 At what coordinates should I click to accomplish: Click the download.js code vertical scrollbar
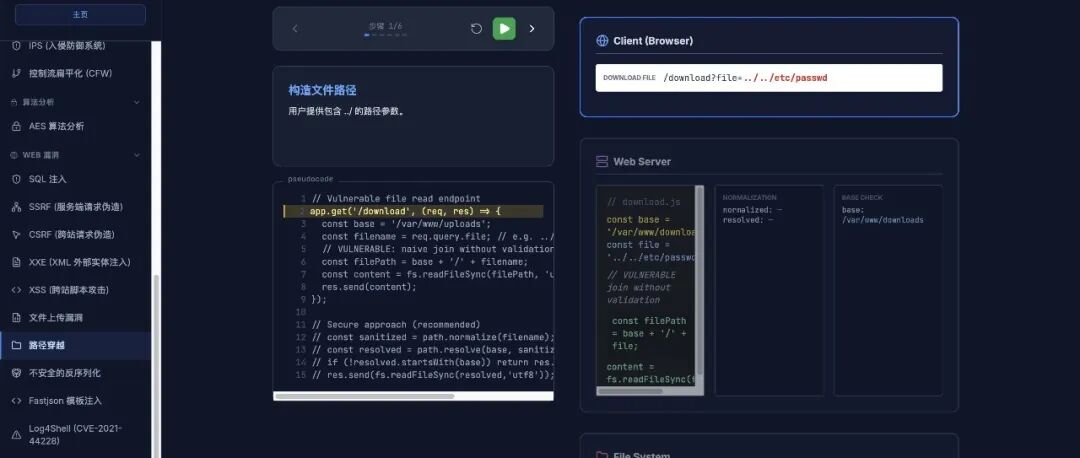click(700, 279)
